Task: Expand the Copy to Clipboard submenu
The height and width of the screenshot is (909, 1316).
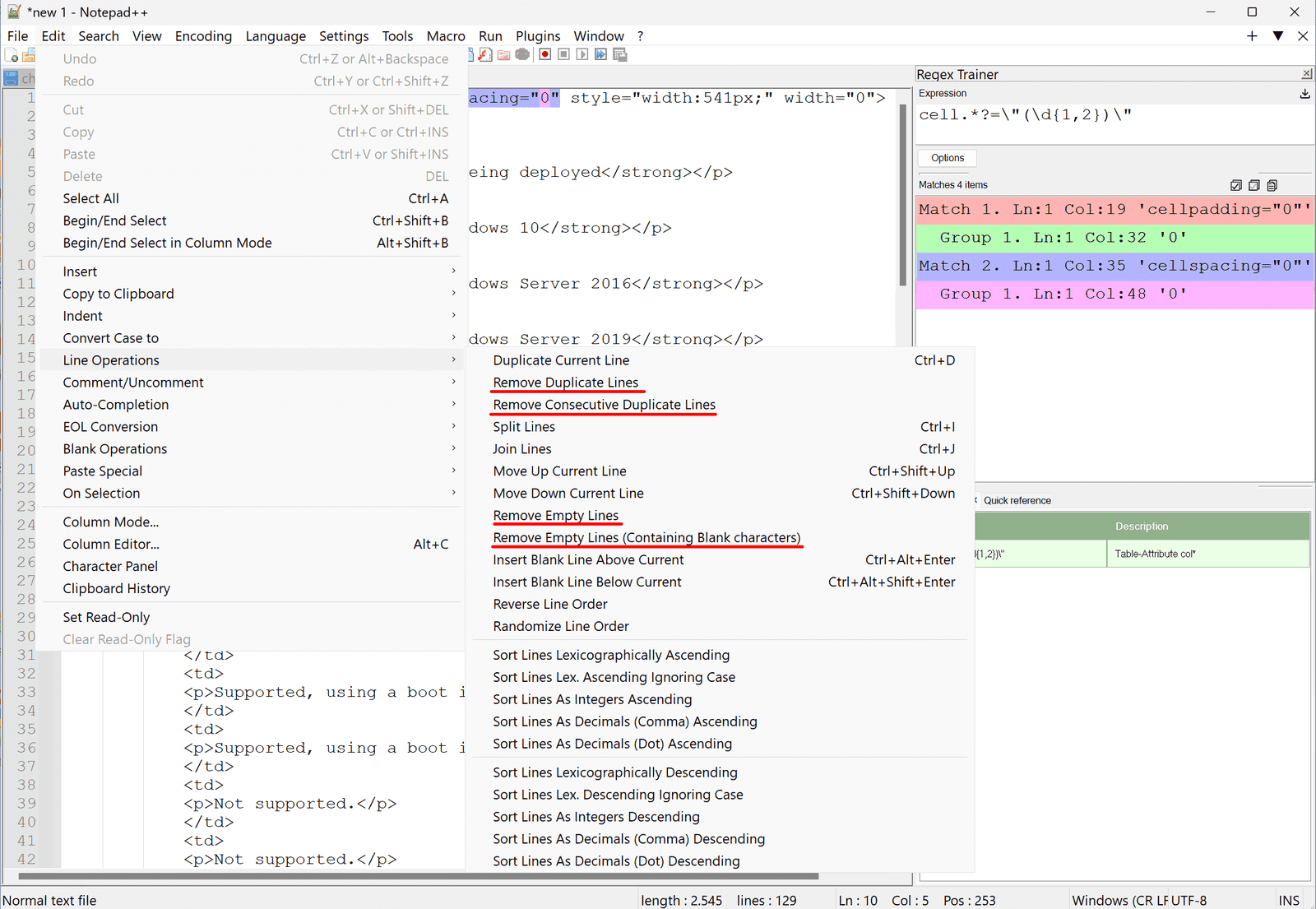Action: [x=118, y=294]
